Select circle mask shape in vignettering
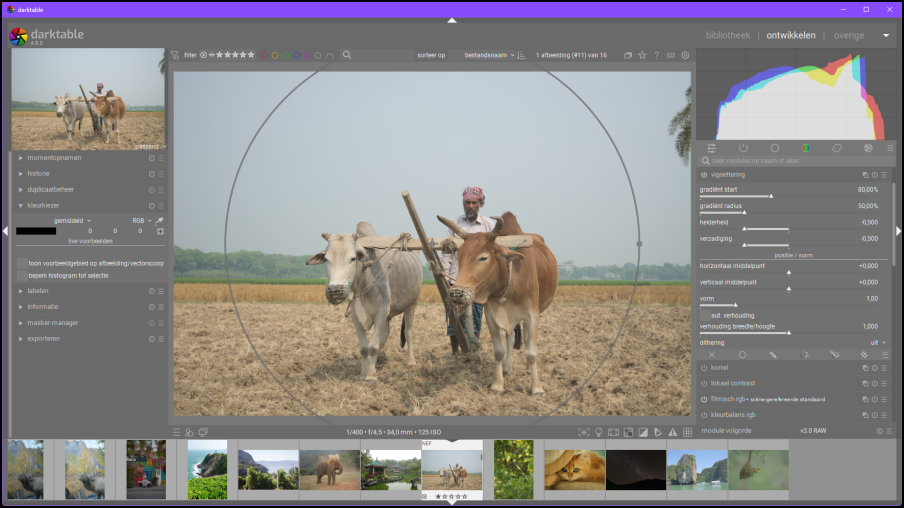 (x=742, y=354)
